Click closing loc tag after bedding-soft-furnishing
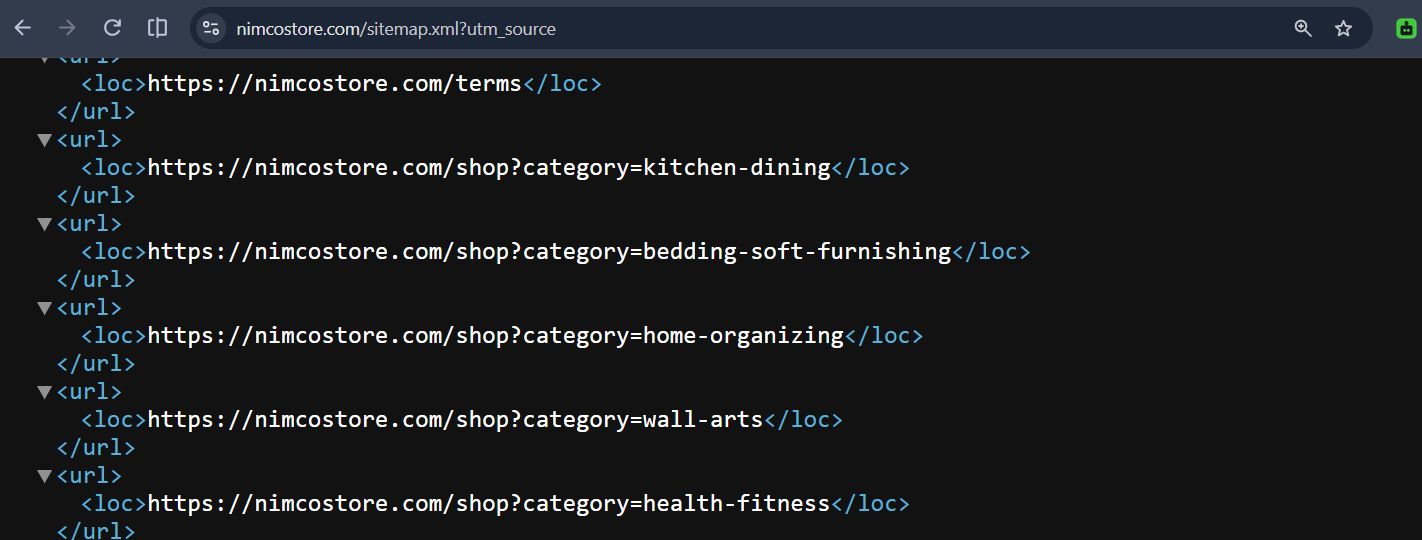1422x540 pixels. coord(991,252)
